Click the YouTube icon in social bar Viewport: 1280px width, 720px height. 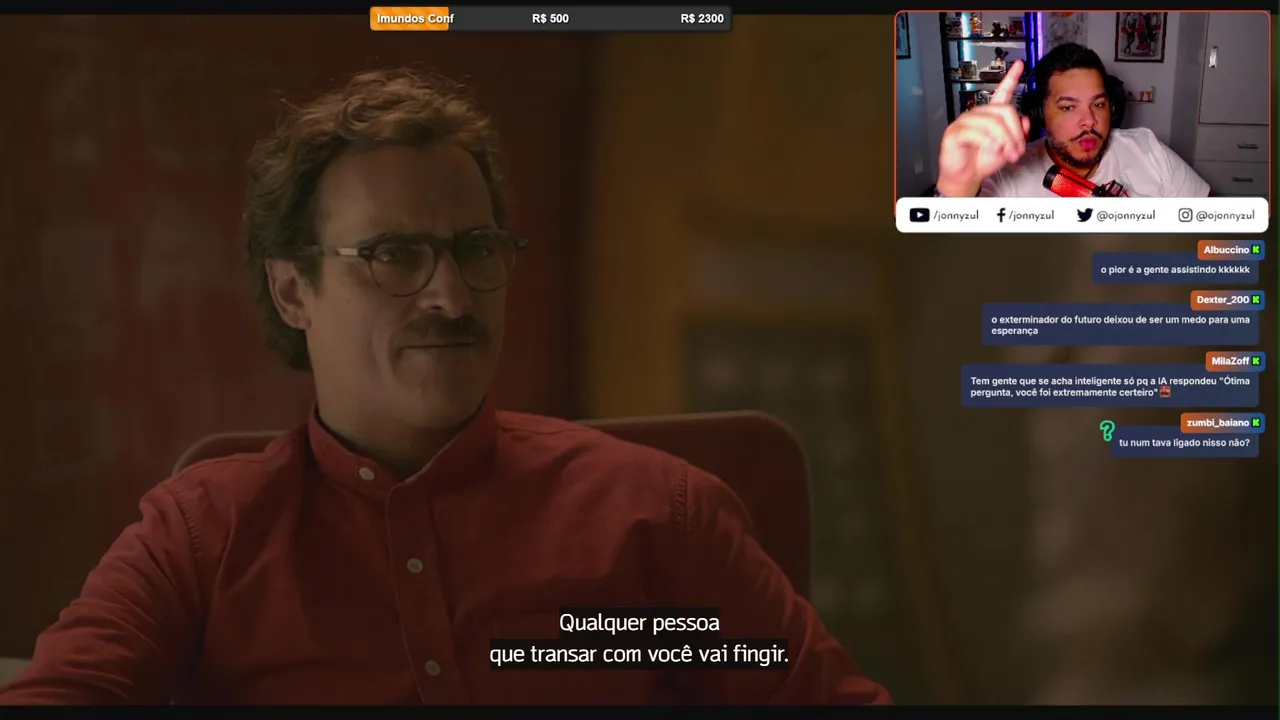coord(919,215)
